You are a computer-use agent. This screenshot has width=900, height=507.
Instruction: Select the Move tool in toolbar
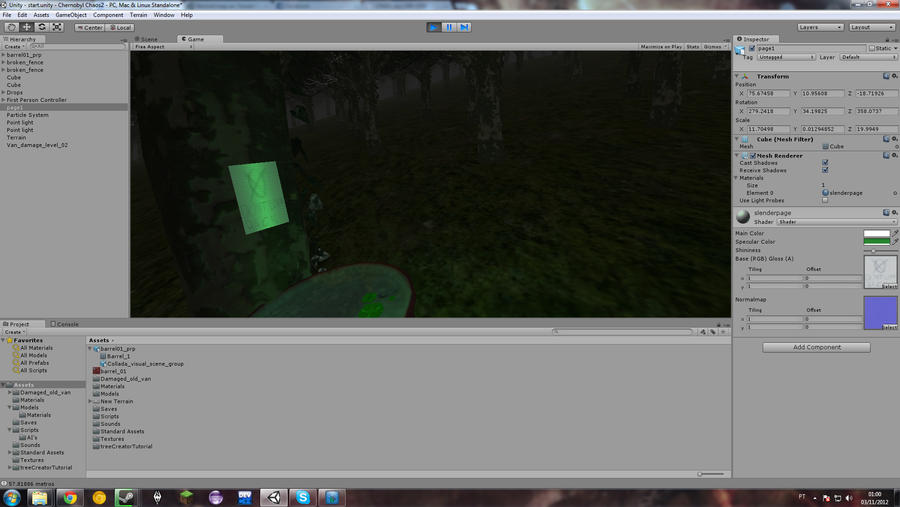[x=26, y=27]
